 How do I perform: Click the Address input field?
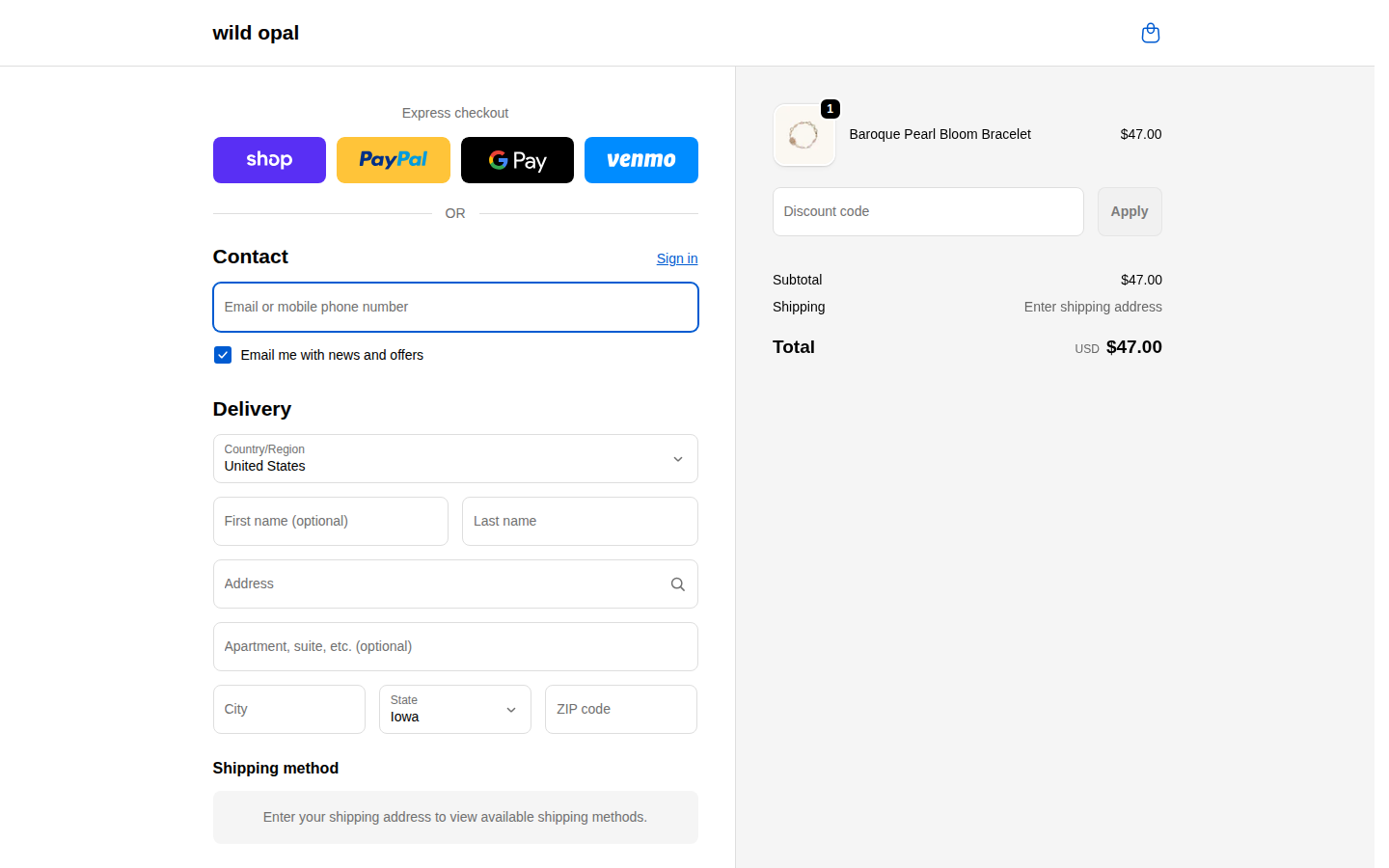(x=455, y=583)
